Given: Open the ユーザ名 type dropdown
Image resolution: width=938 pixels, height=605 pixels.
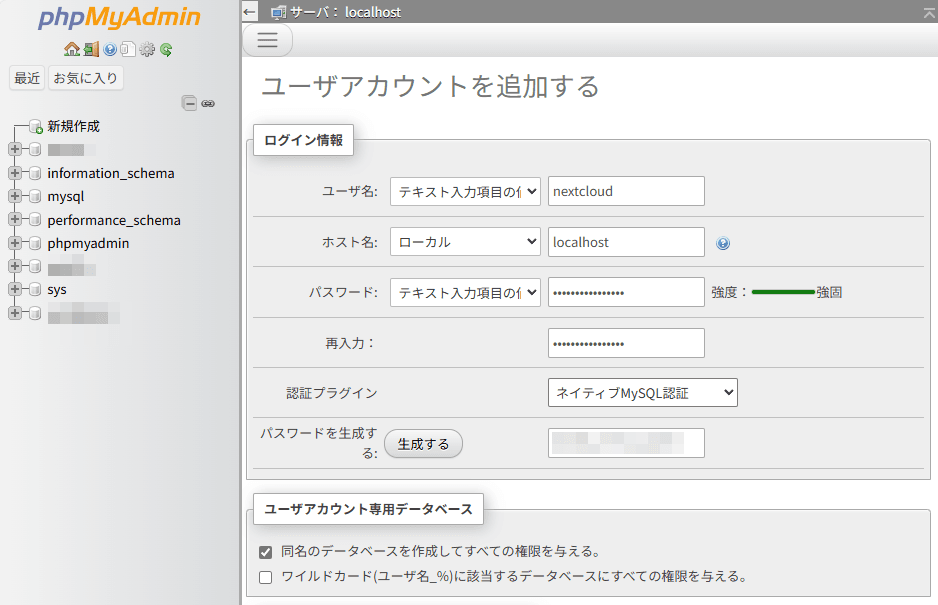Looking at the screenshot, I should (465, 191).
